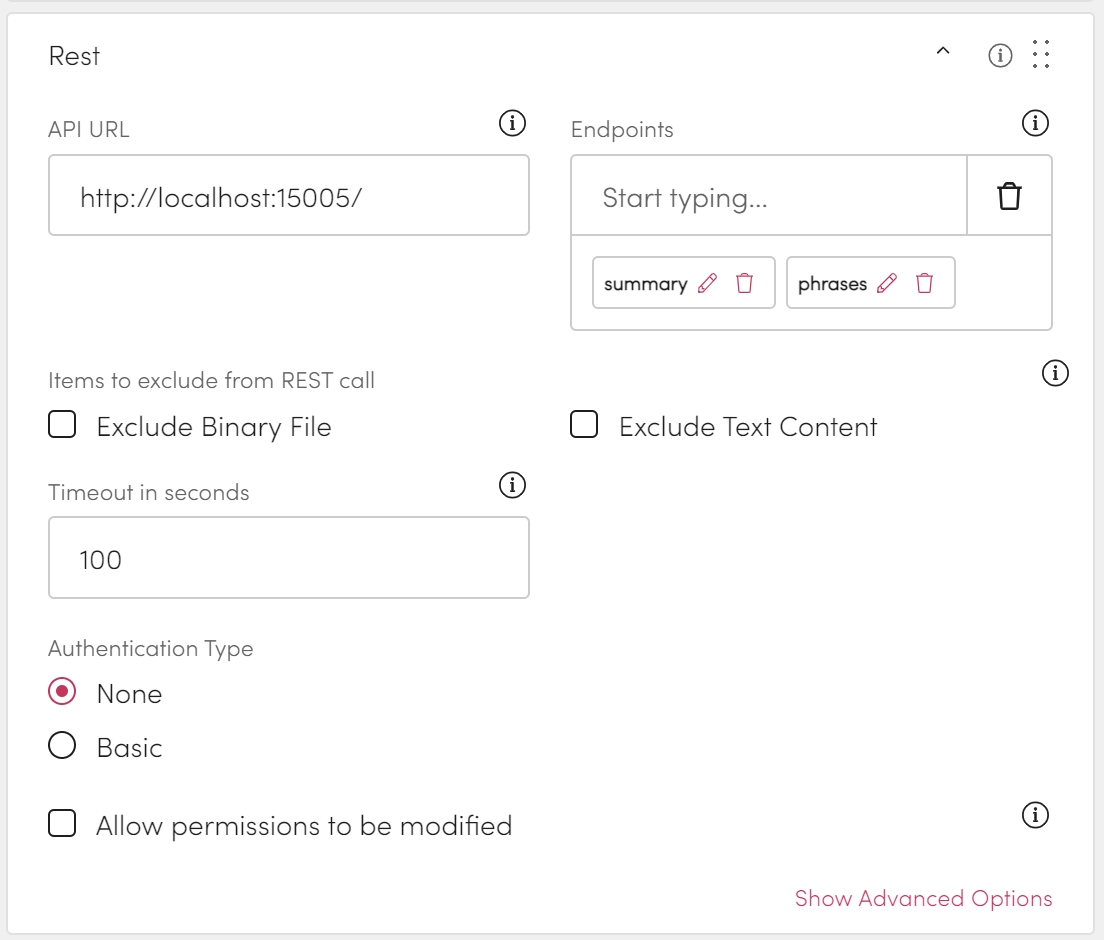Viewport: 1104px width, 940px height.
Task: Delete the phrases endpoint tag
Action: point(925,284)
